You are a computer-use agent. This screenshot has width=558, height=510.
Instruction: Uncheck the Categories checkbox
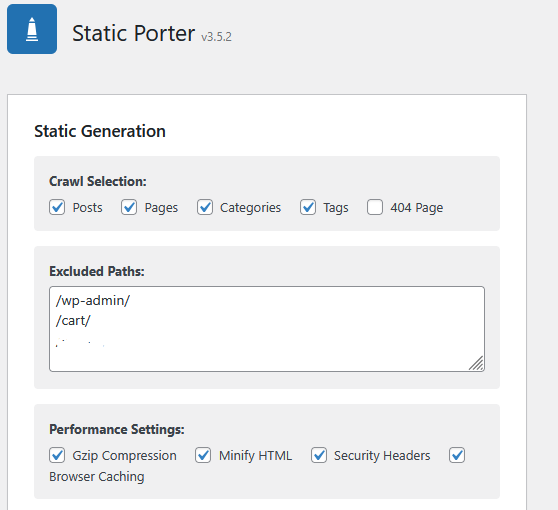tap(205, 207)
